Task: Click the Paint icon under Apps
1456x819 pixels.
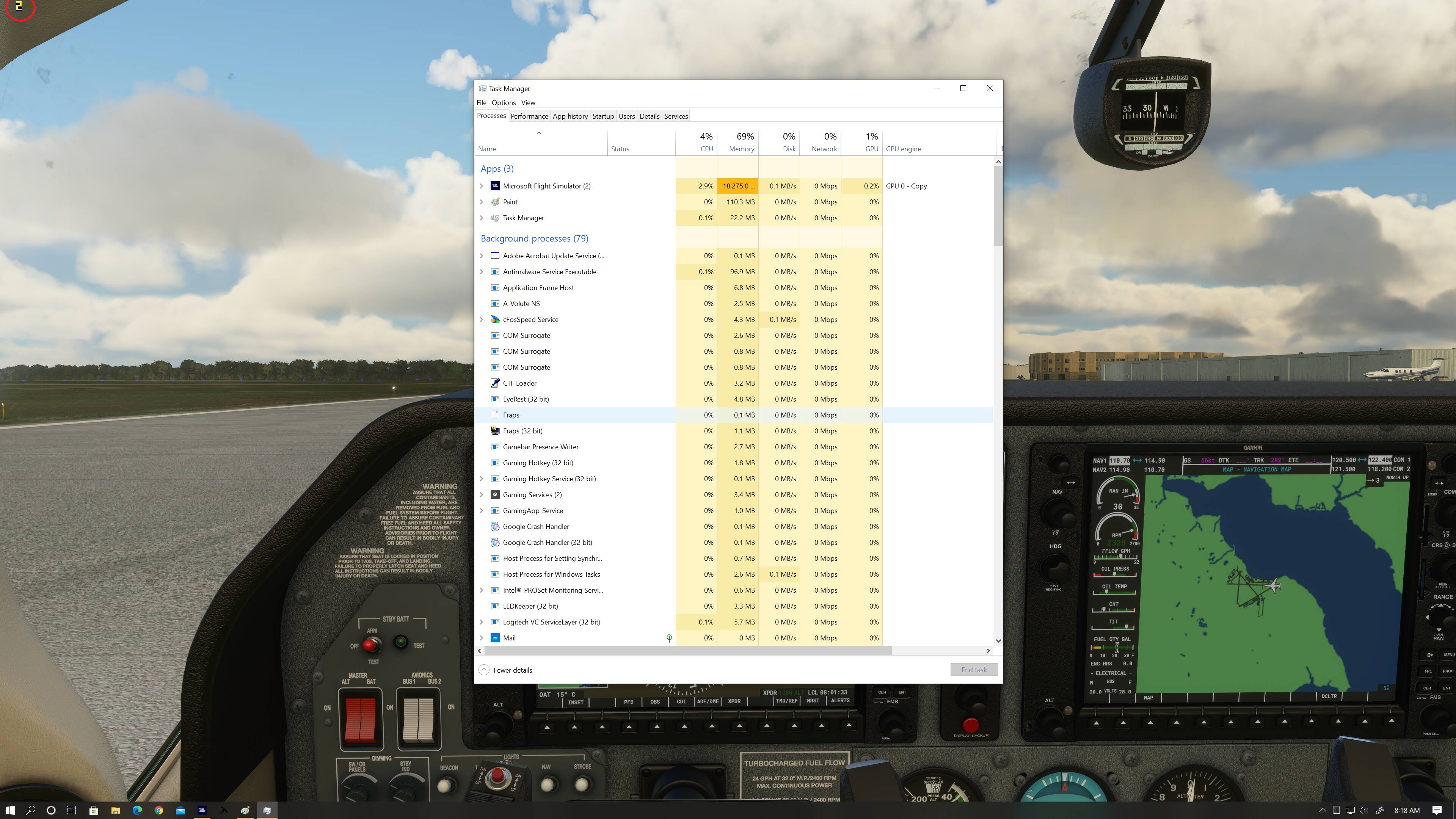Action: click(494, 202)
